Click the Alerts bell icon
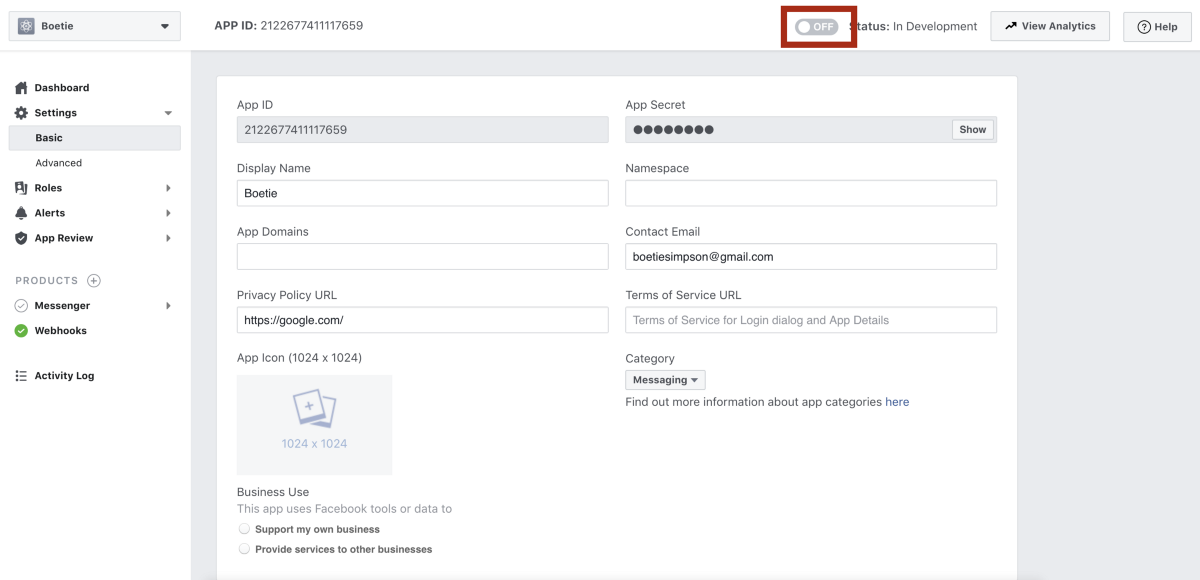The height and width of the screenshot is (580, 1200). 21,213
